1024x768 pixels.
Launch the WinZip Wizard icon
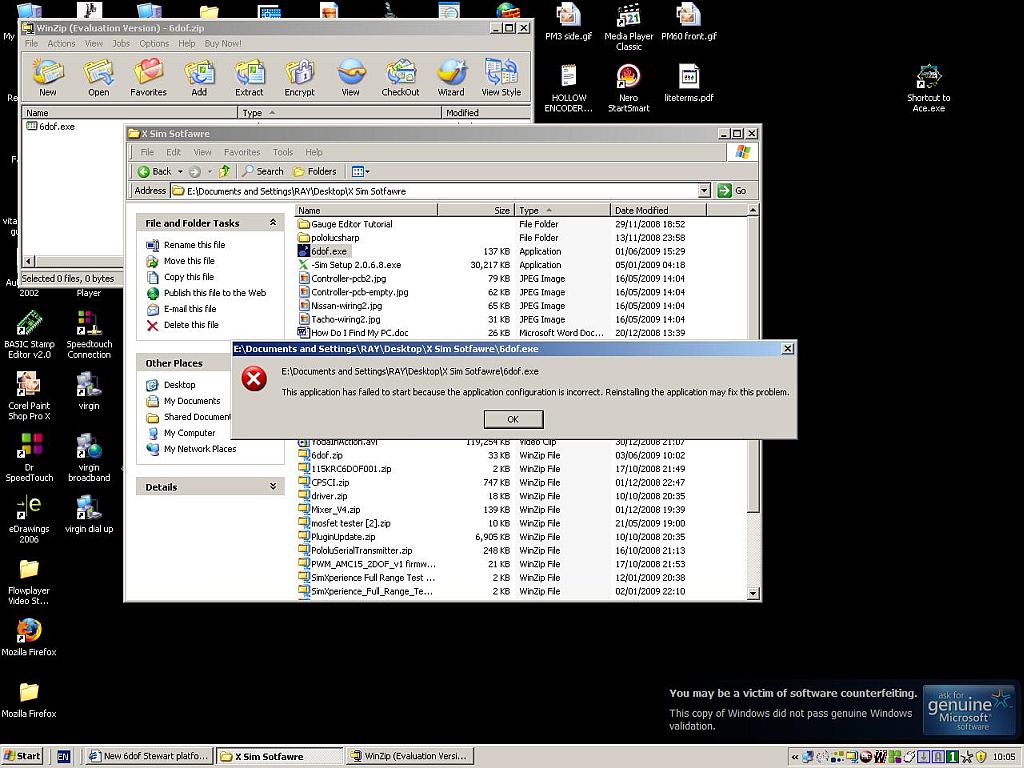pyautogui.click(x=451, y=77)
